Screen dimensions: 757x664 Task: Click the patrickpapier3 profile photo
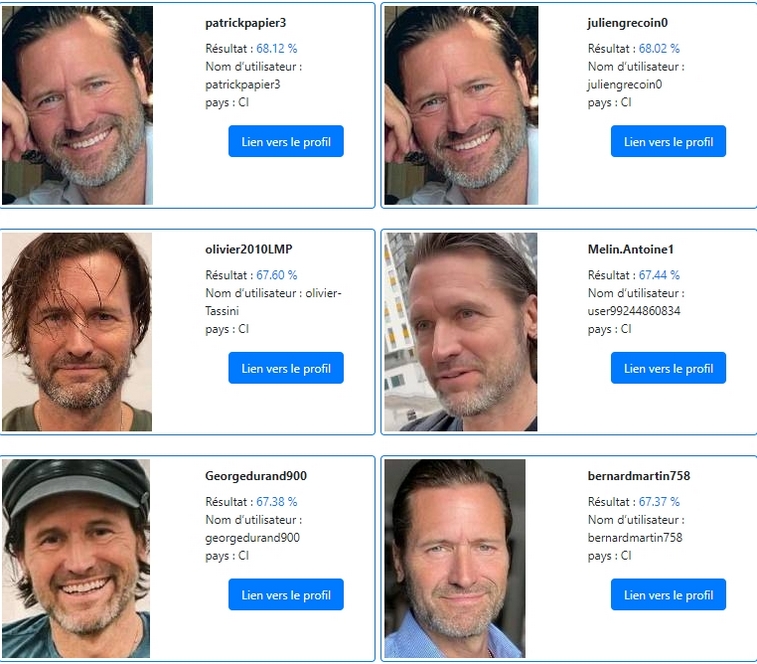(x=77, y=105)
